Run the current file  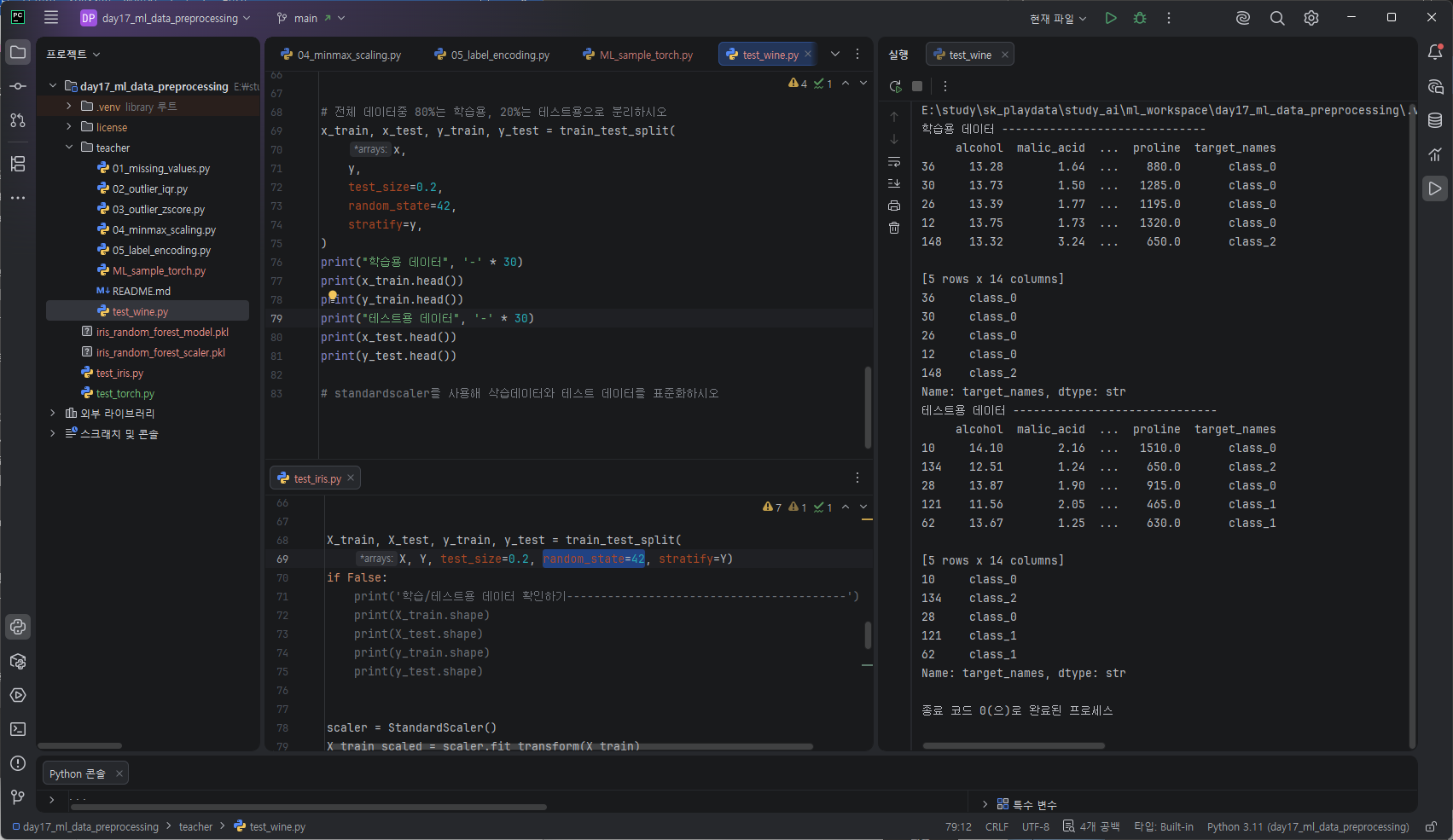pyautogui.click(x=1111, y=18)
